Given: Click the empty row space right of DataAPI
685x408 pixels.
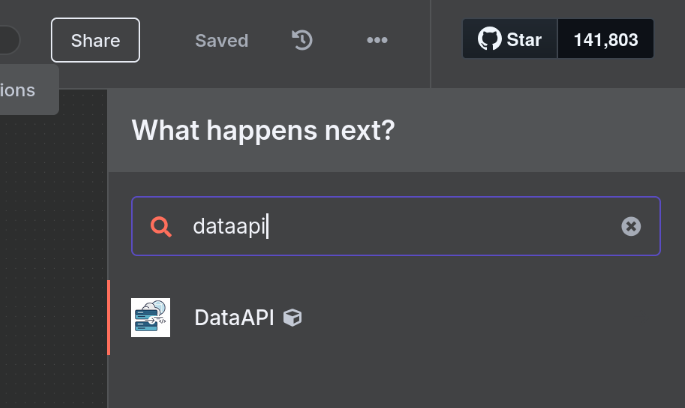Looking at the screenshot, I should click(x=480, y=318).
